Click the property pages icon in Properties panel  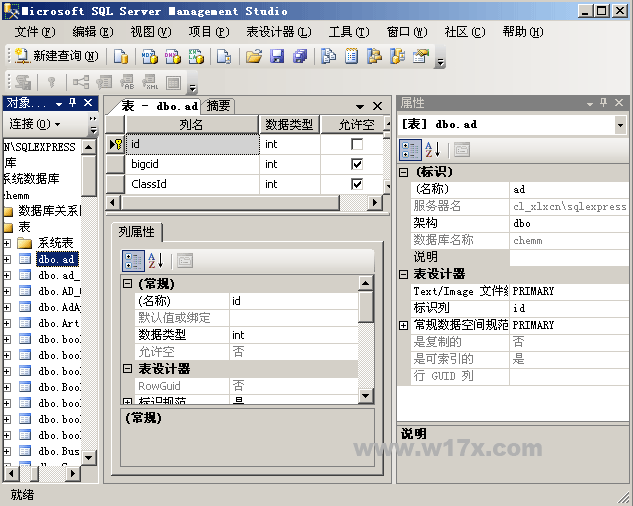point(462,150)
